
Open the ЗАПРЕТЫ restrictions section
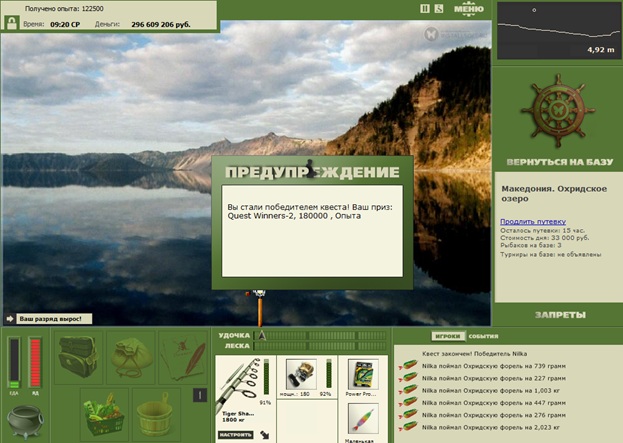tap(560, 315)
